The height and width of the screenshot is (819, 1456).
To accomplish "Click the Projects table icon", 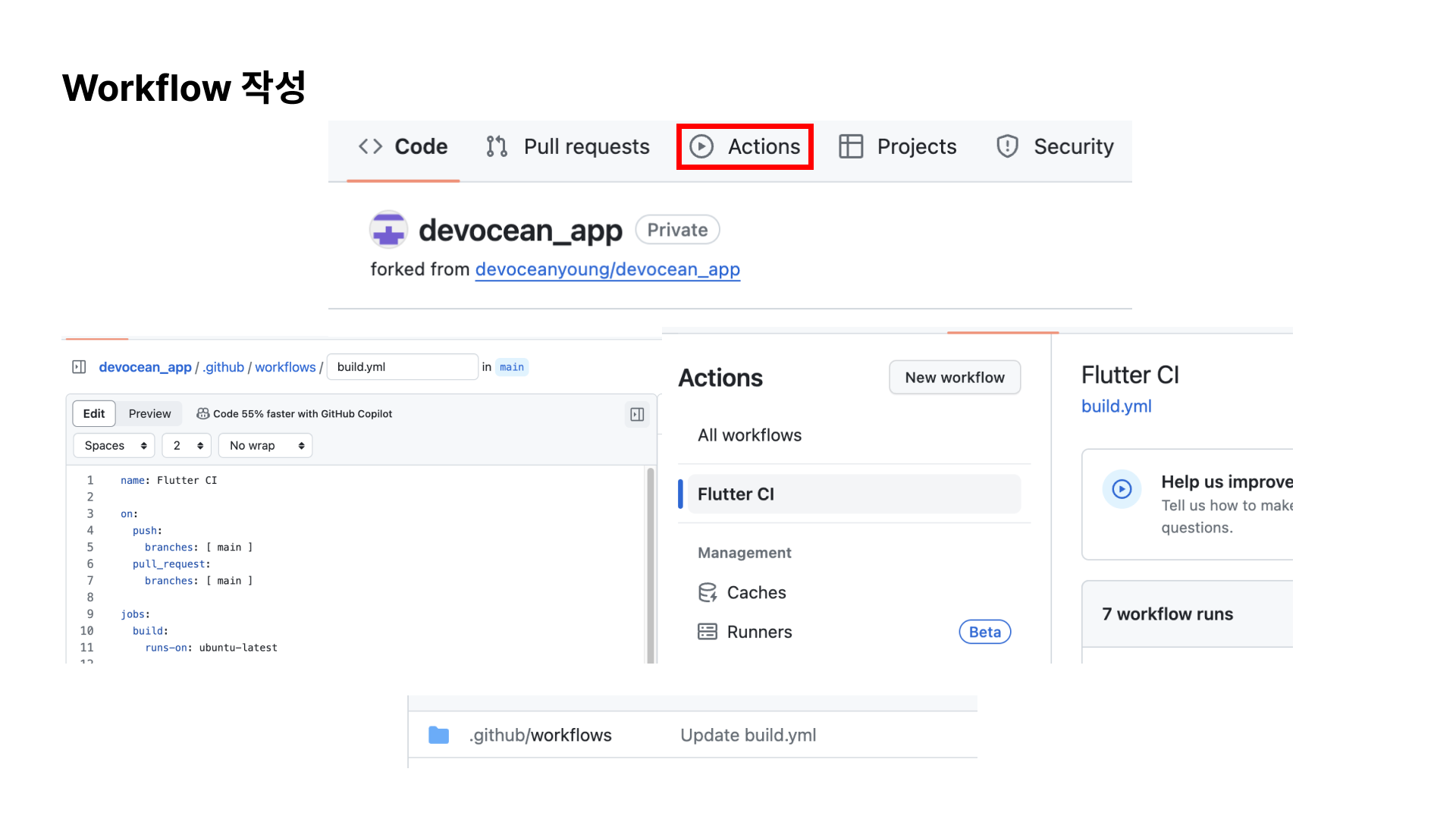I will (851, 146).
